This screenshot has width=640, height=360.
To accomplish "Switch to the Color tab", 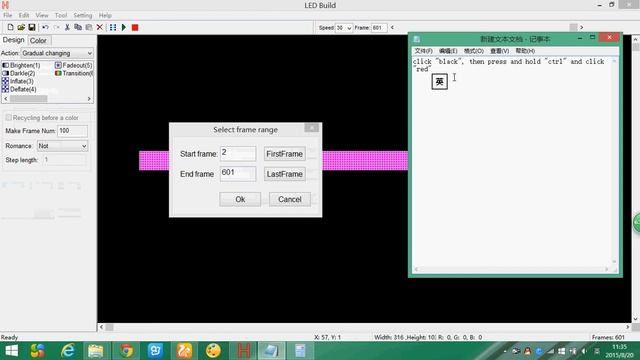I will pos(38,40).
